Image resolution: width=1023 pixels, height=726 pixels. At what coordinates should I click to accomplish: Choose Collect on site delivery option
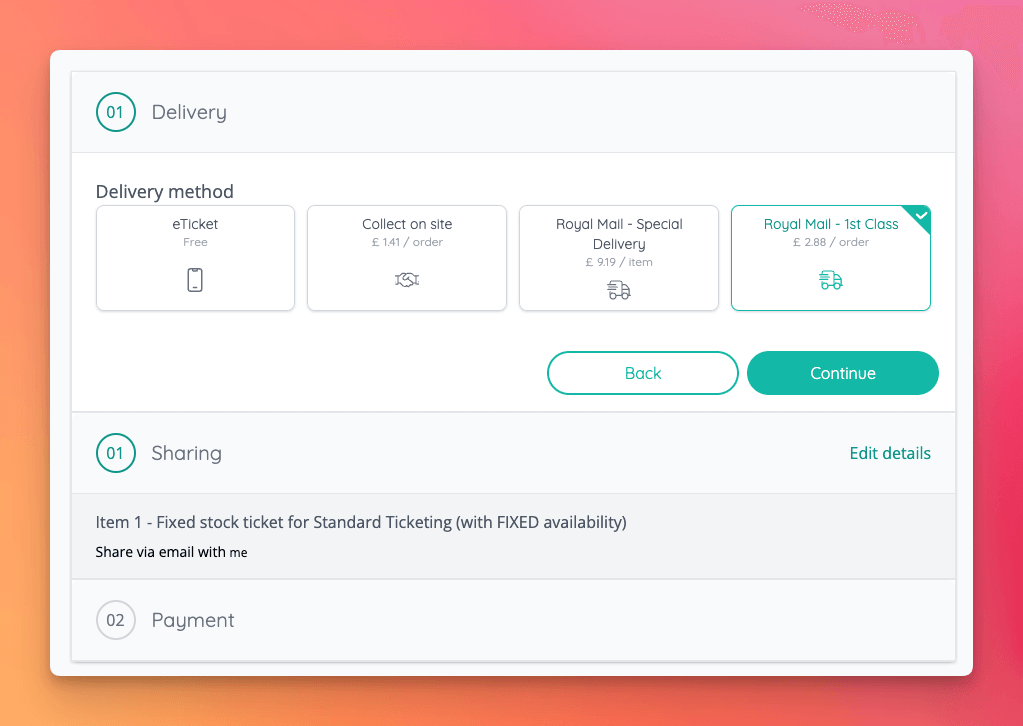(x=406, y=258)
